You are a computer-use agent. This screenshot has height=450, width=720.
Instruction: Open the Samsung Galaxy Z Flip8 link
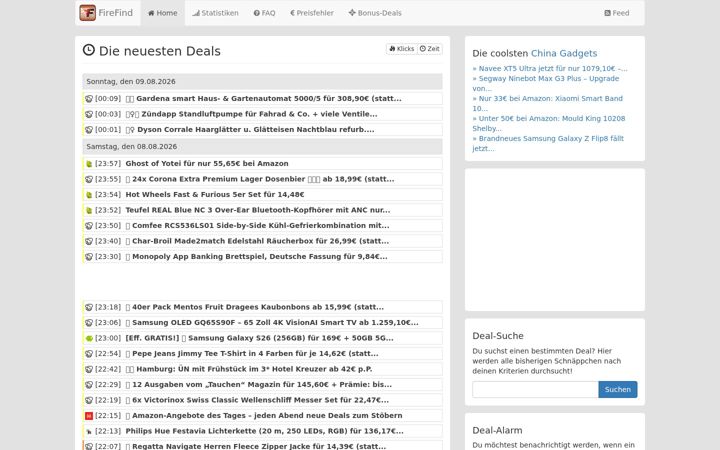coord(548,143)
